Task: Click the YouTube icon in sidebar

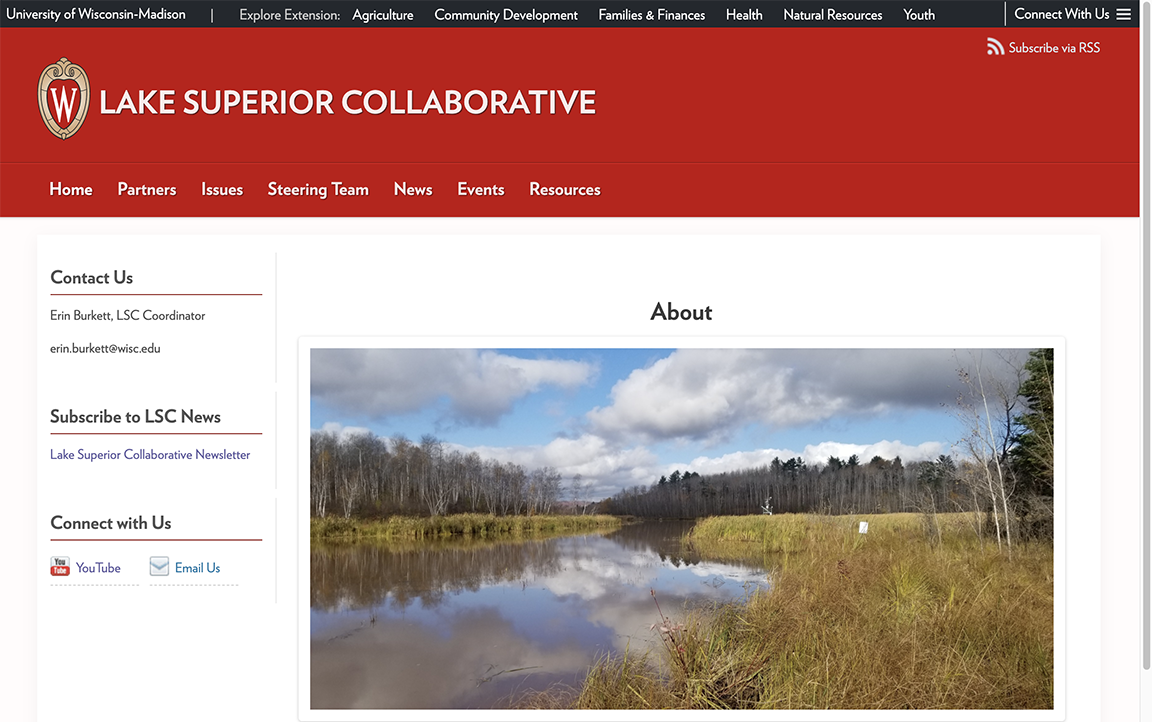Action: click(60, 567)
